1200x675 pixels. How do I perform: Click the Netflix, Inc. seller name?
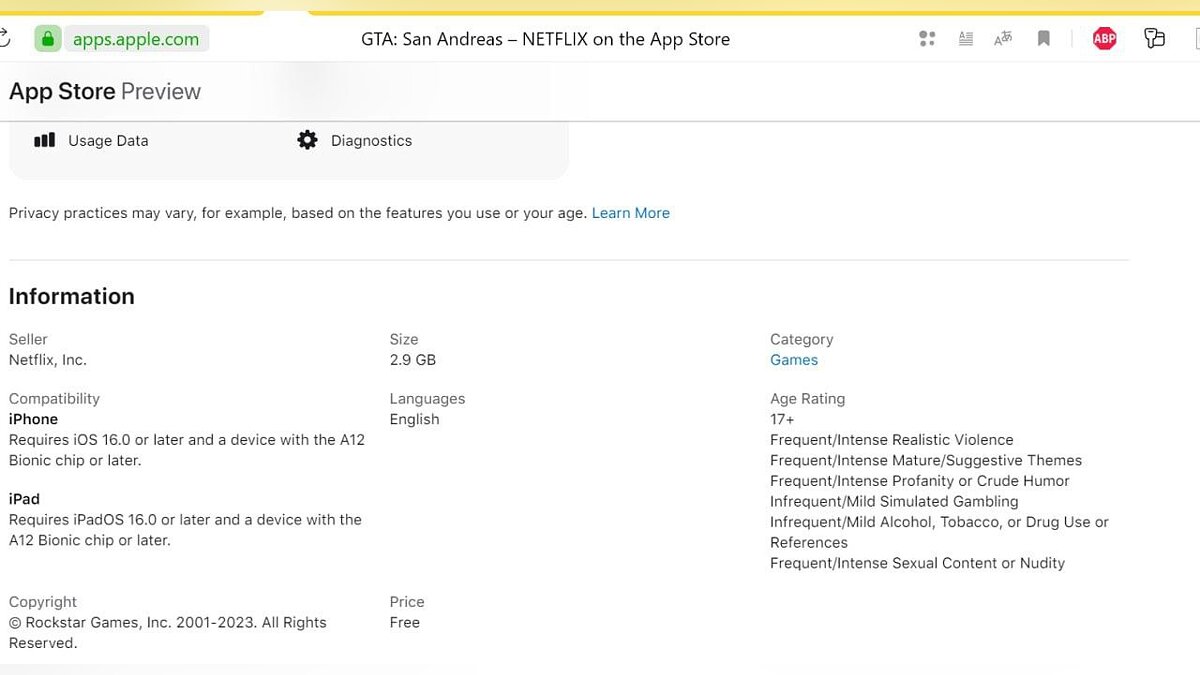[x=48, y=360]
